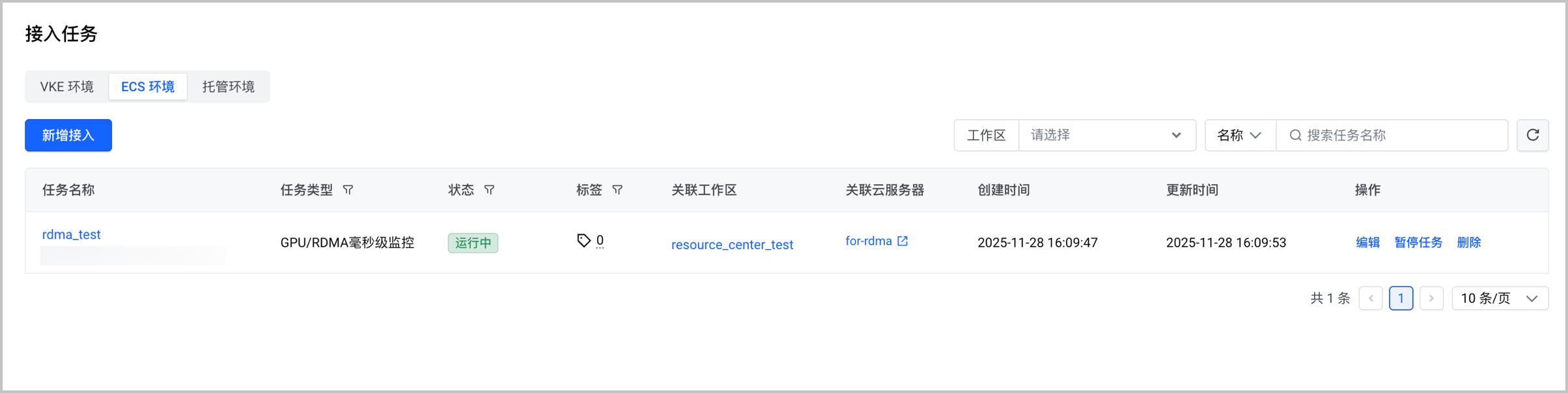Click 暂停任务 for rdma_test
Image resolution: width=1568 pixels, height=393 pixels.
pos(1418,242)
